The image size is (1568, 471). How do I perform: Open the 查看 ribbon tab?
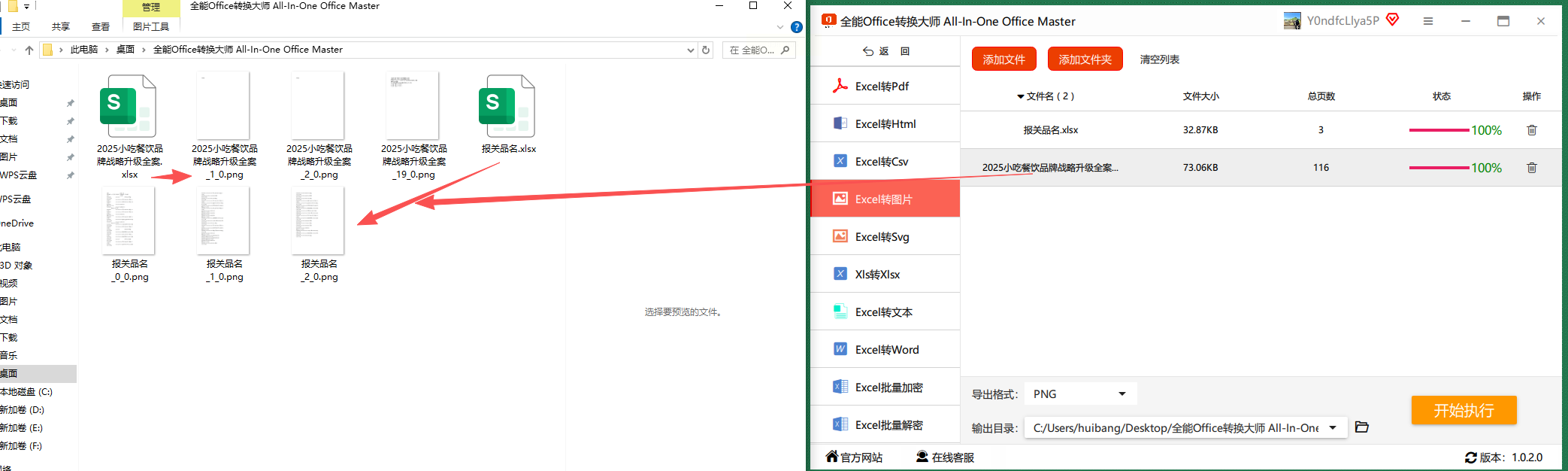coord(101,26)
